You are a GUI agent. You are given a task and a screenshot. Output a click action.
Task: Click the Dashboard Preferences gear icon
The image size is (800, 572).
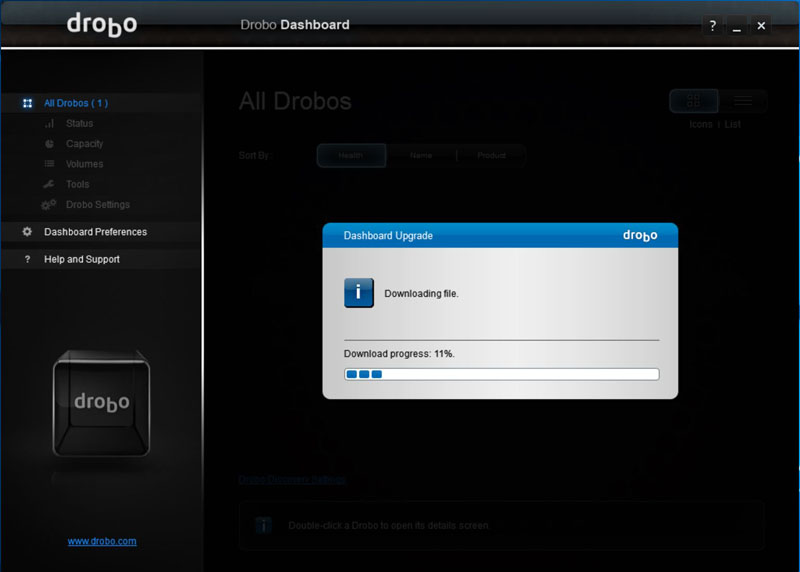(x=27, y=232)
